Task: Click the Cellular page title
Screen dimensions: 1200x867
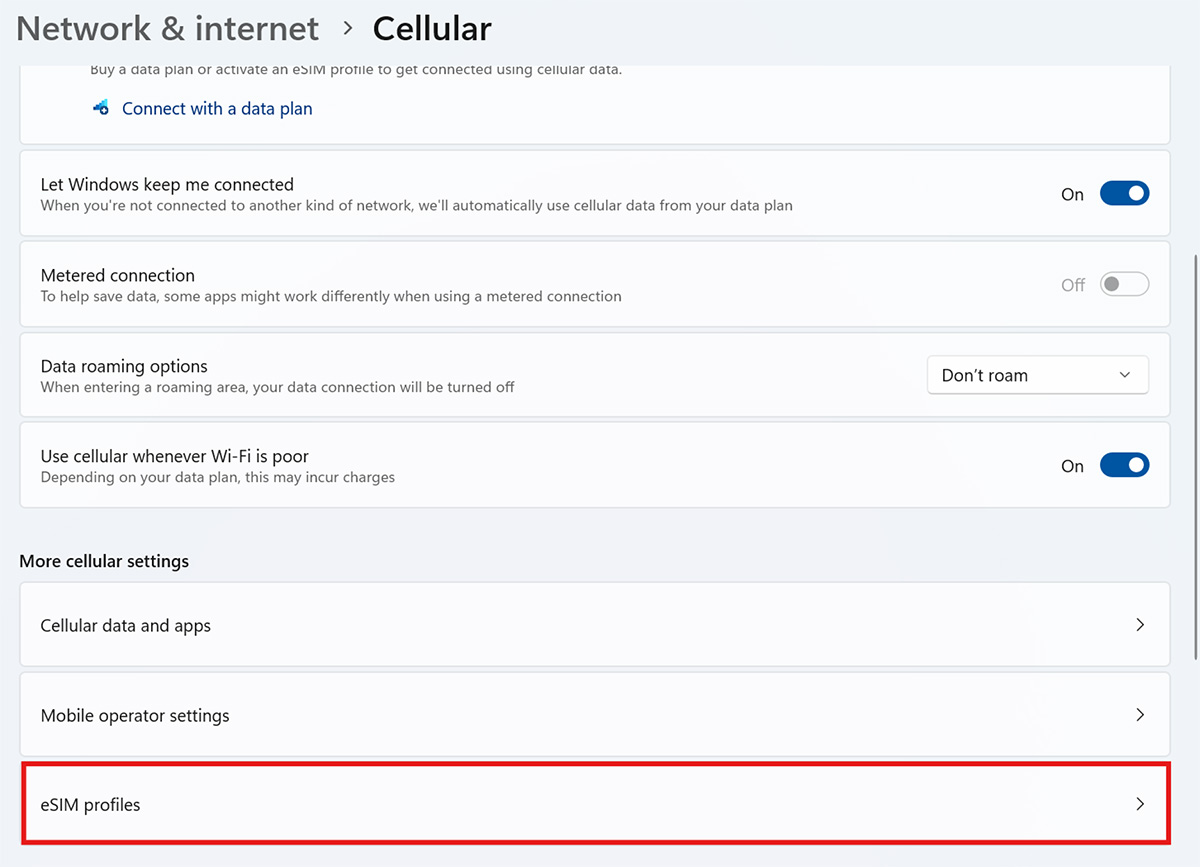Action: point(432,28)
